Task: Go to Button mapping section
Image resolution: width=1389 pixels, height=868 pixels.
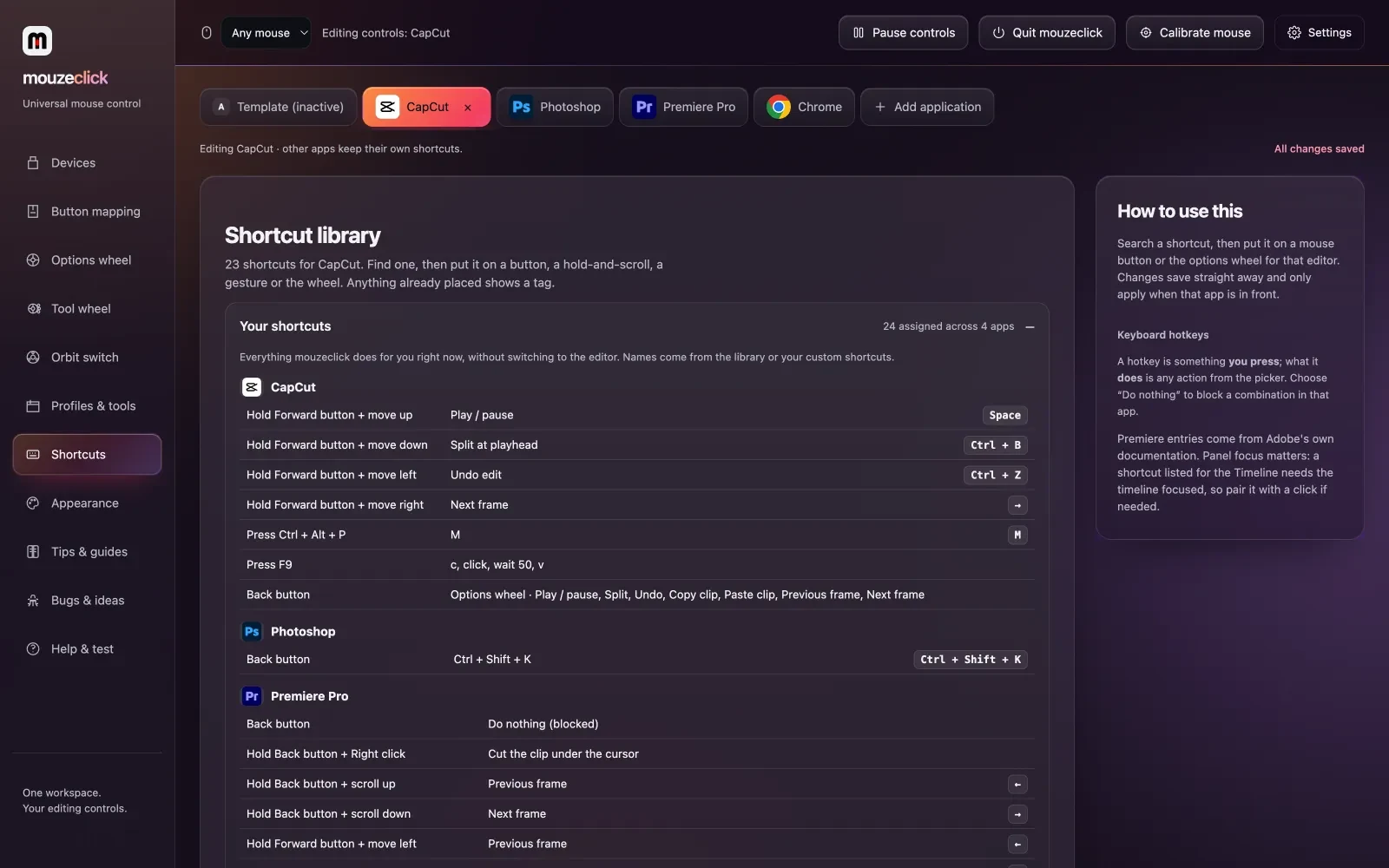Action: point(87,212)
